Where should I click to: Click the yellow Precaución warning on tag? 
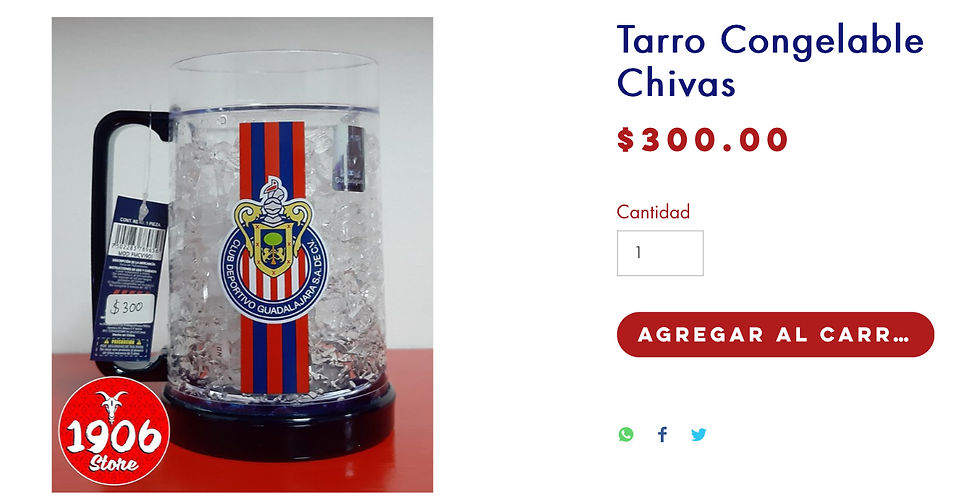[x=122, y=346]
